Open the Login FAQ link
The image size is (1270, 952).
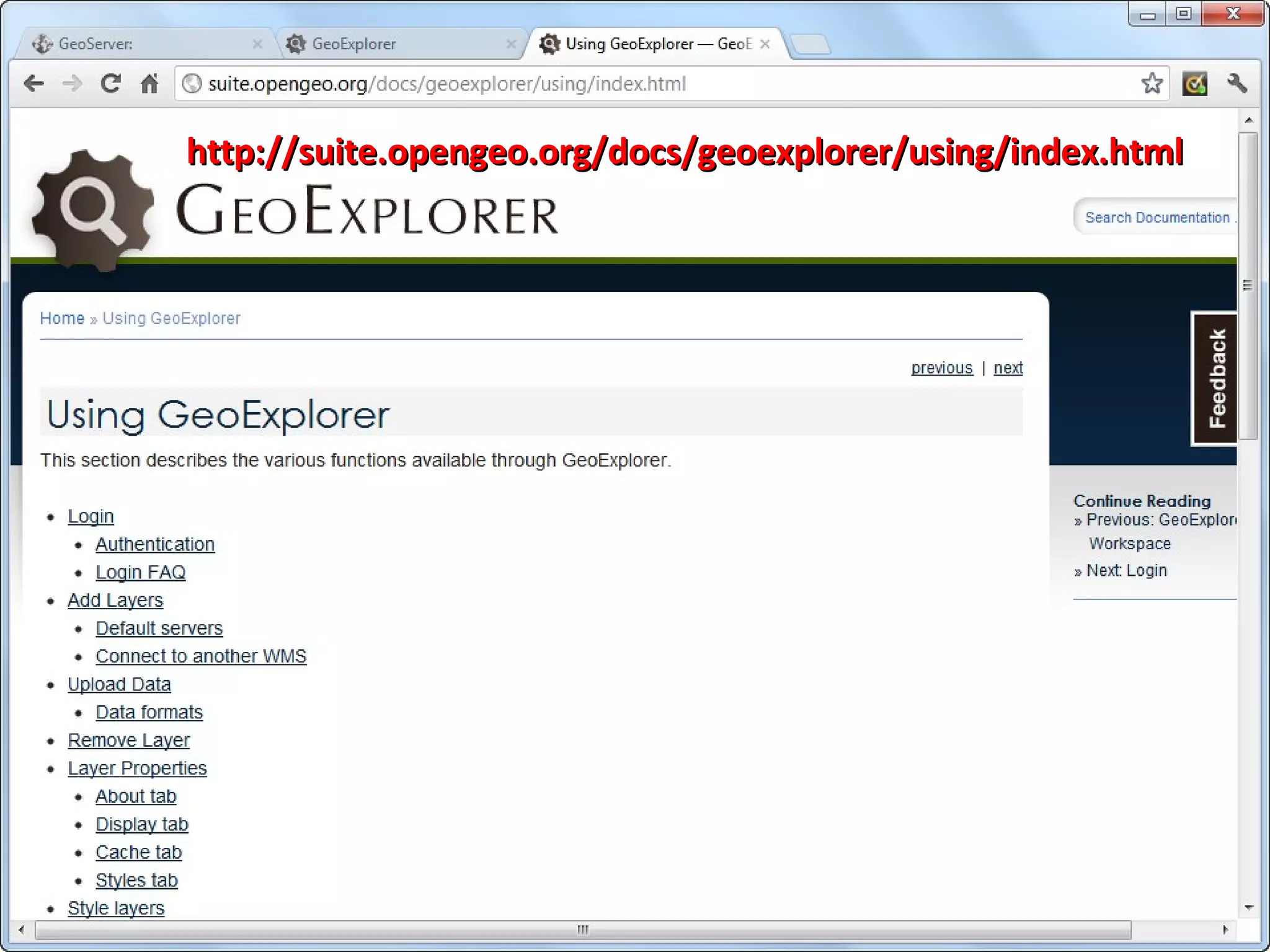click(x=141, y=572)
